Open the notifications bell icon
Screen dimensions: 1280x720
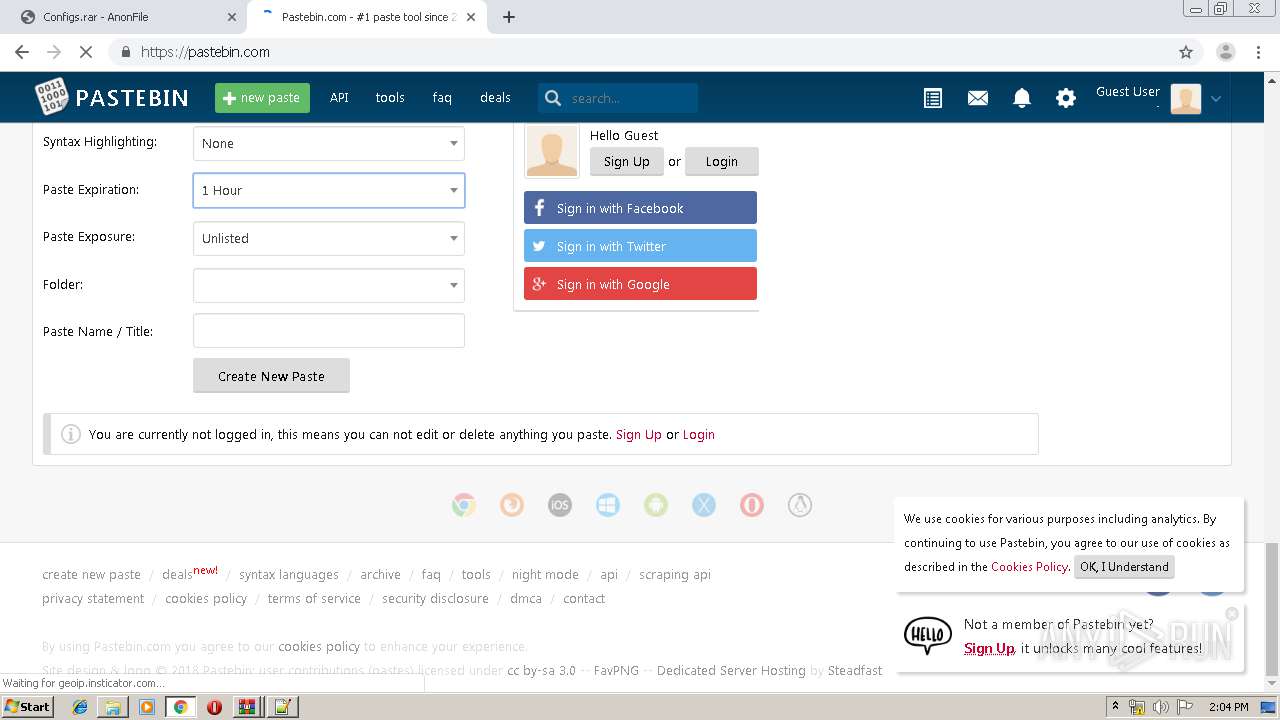[x=1022, y=98]
